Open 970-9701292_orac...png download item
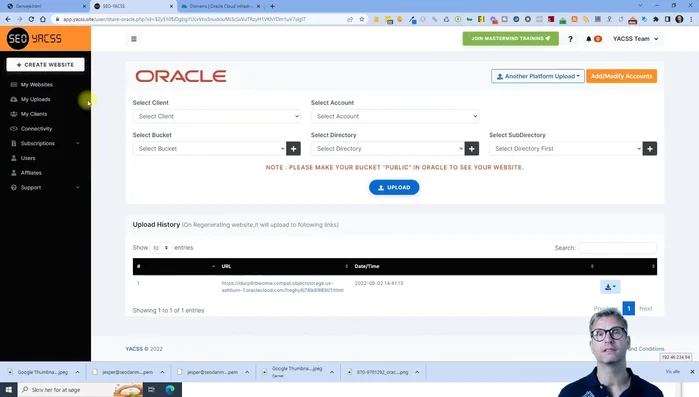This screenshot has width=699, height=397. click(x=382, y=372)
